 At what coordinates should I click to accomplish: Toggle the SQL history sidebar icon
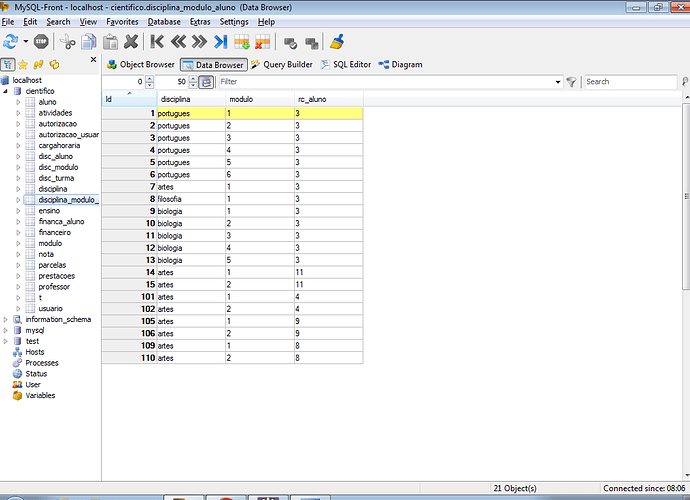coord(39,65)
